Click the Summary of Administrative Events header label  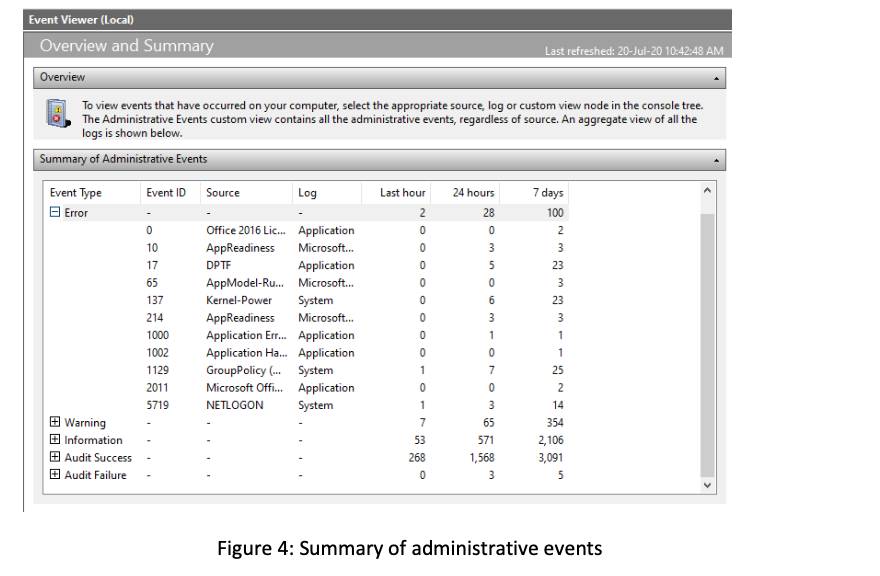point(123,159)
